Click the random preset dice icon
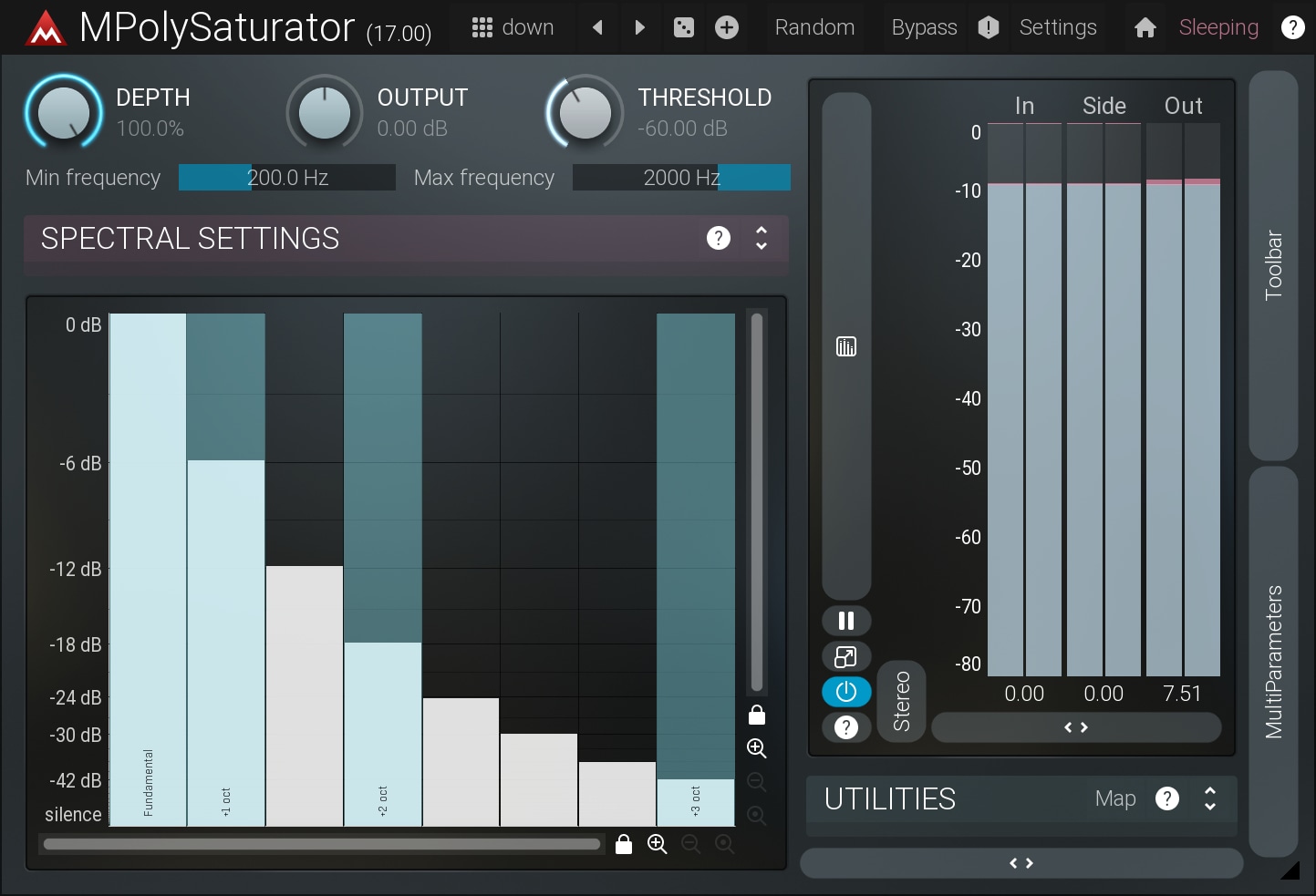Viewport: 1316px width, 896px height. [683, 27]
